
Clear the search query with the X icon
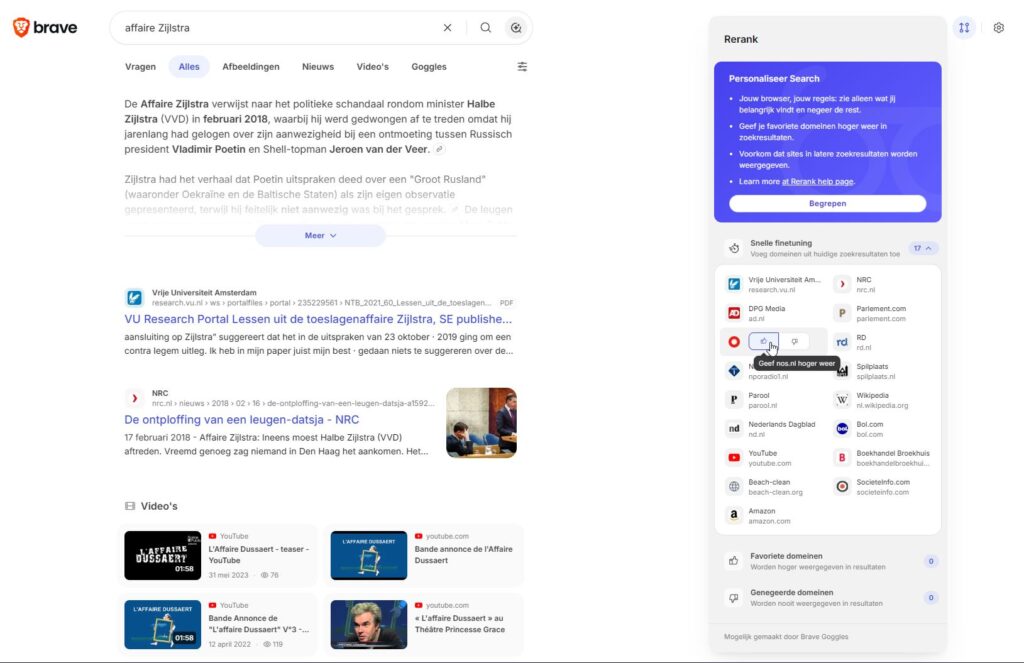click(x=447, y=27)
